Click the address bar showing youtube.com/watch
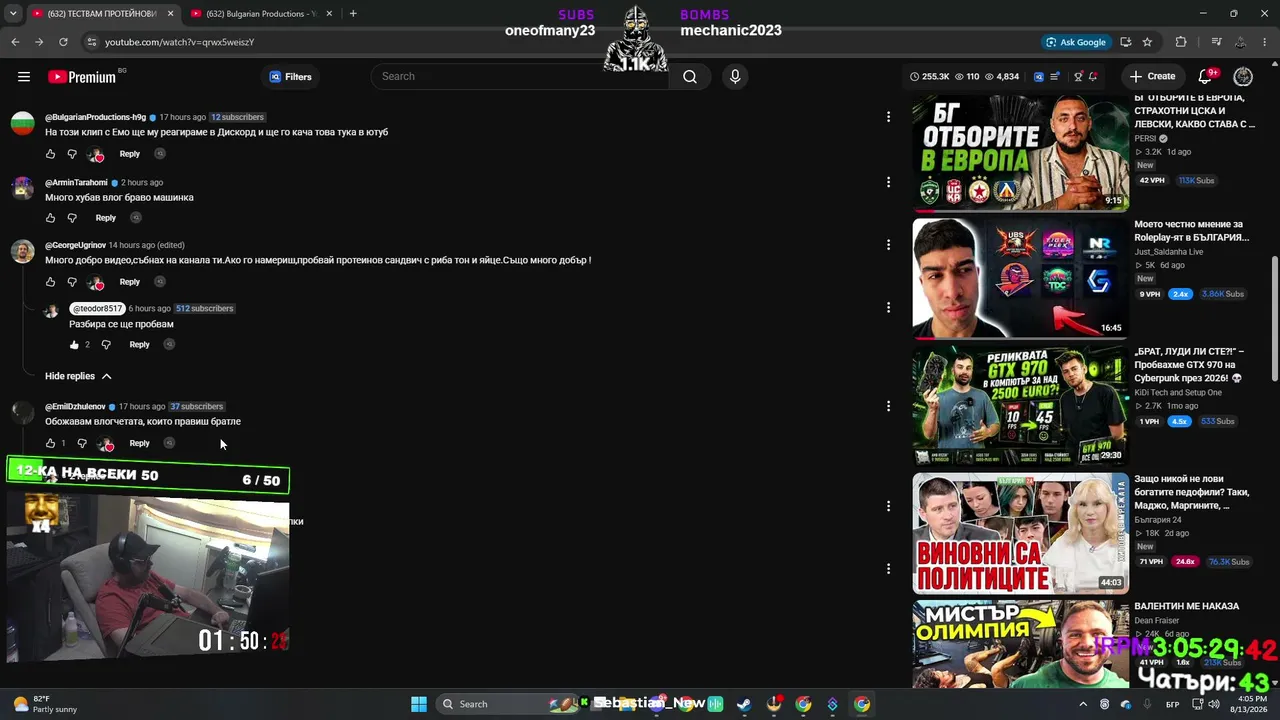Image resolution: width=1280 pixels, height=720 pixels. point(560,42)
